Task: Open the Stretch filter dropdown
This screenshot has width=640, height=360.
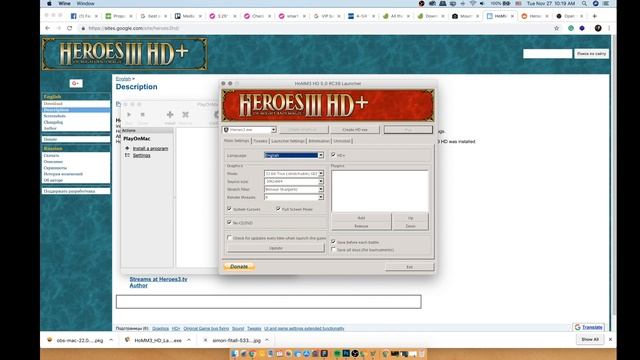Action: [x=294, y=189]
